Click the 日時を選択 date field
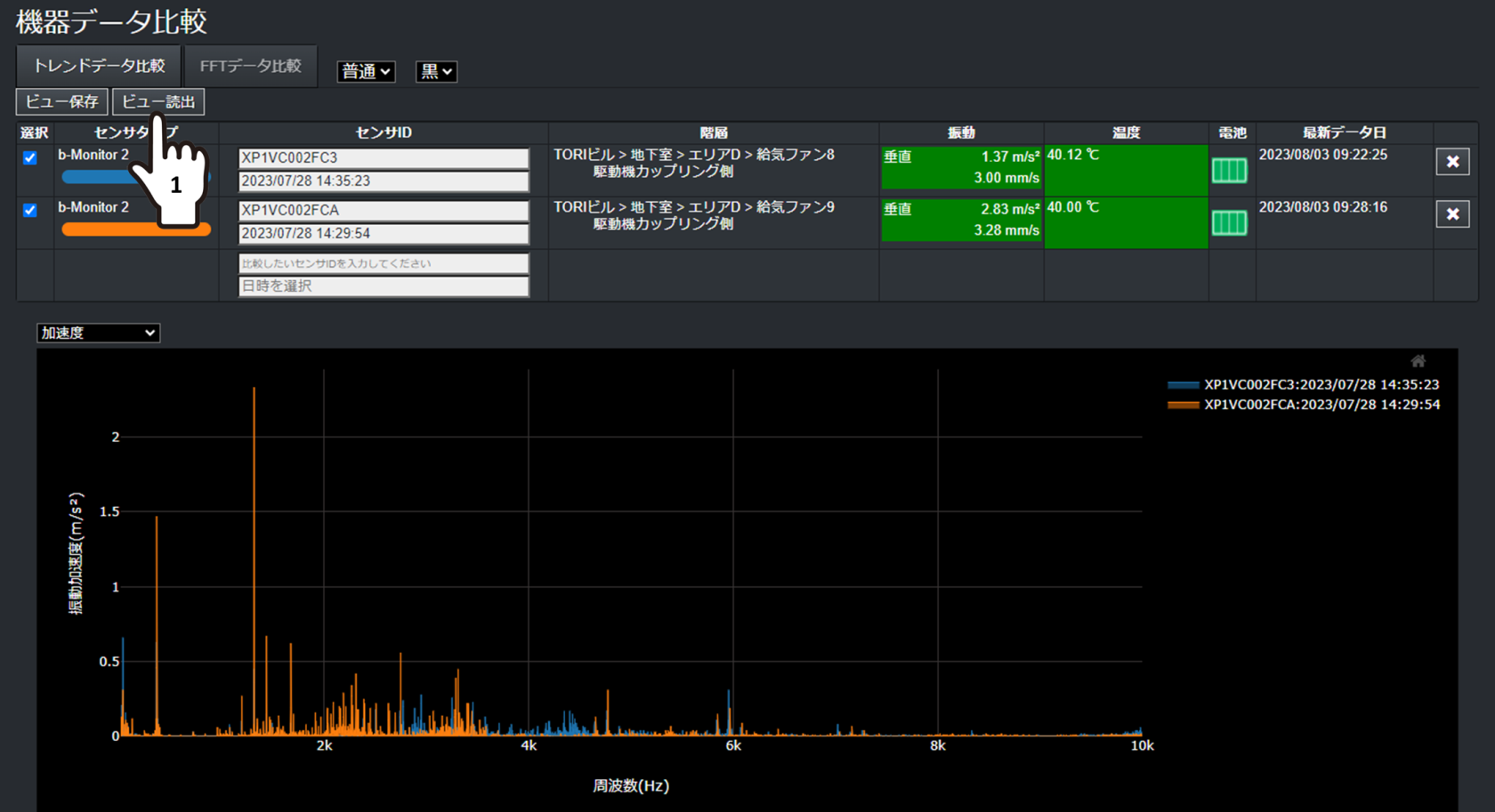The width and height of the screenshot is (1495, 812). point(384,286)
